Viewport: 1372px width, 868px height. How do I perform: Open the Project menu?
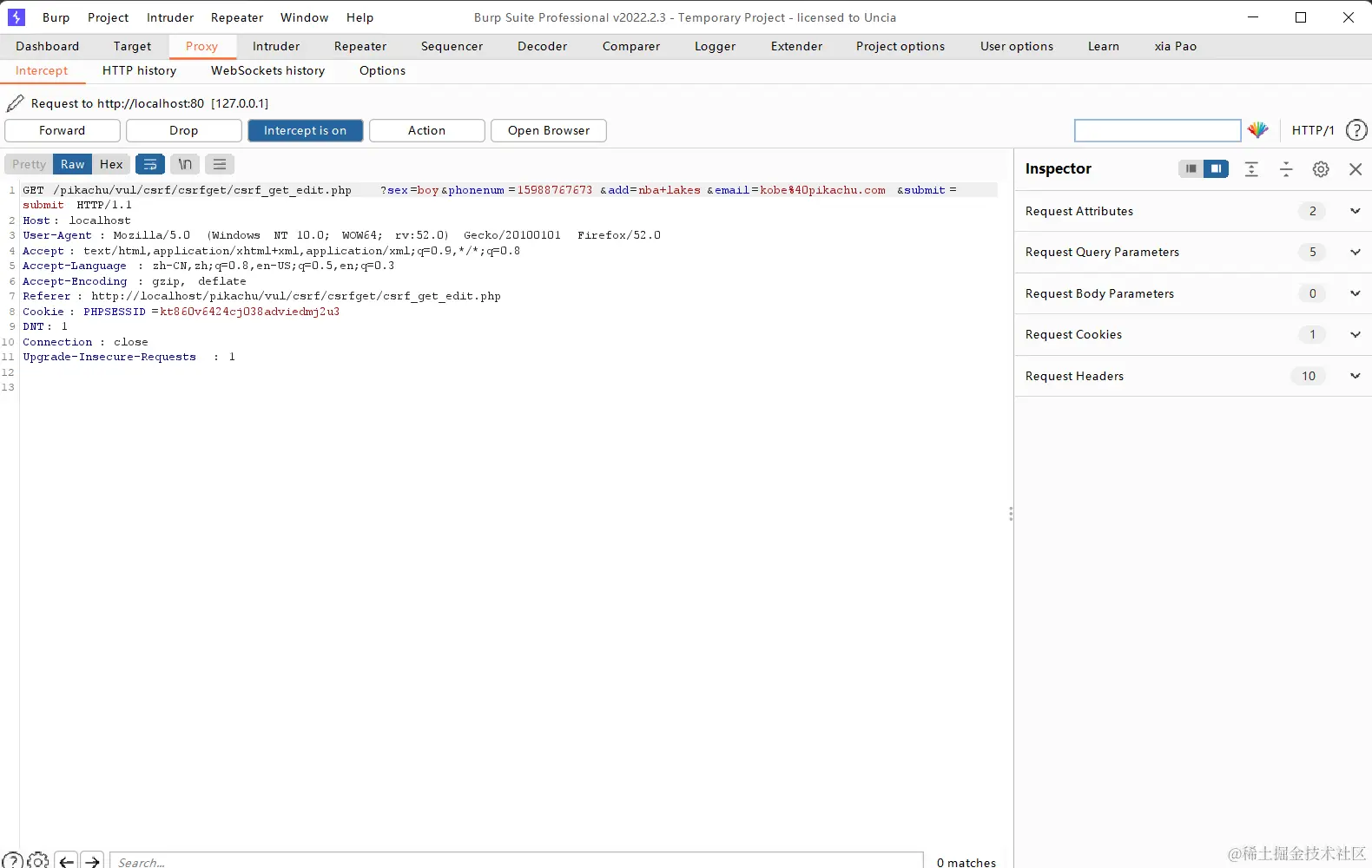108,17
